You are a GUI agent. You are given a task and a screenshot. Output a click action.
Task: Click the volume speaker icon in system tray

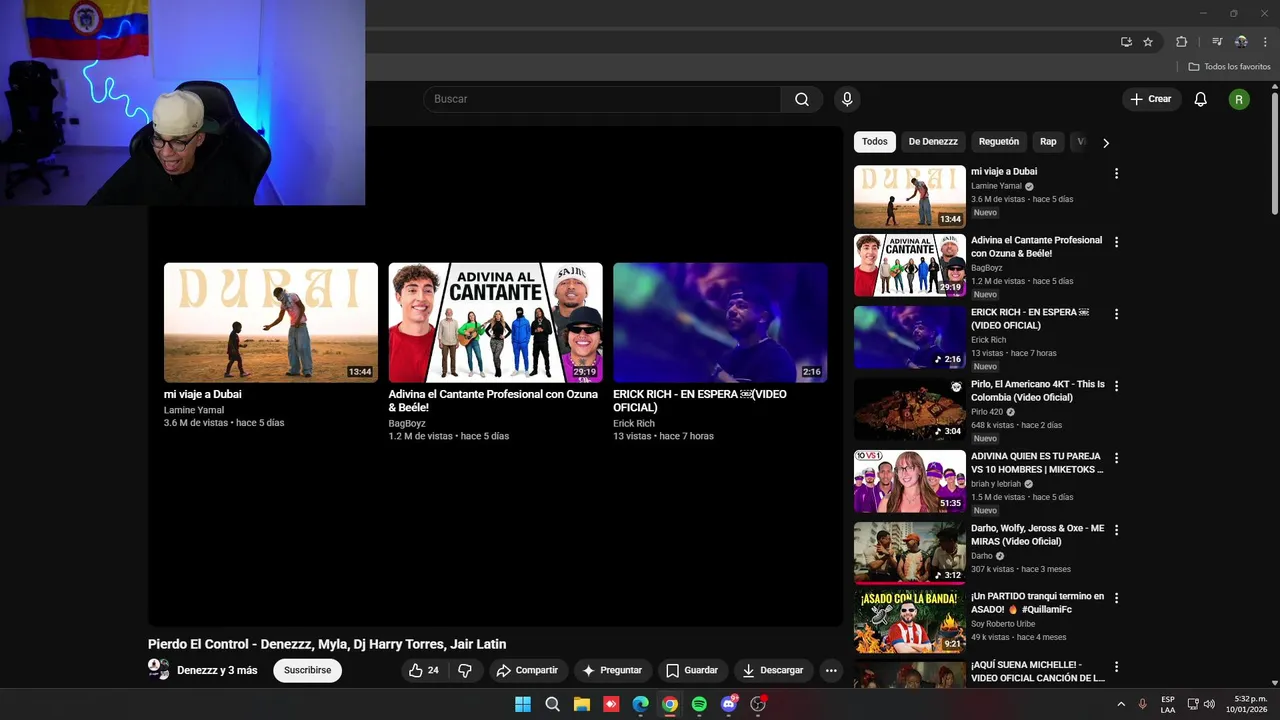[1209, 704]
